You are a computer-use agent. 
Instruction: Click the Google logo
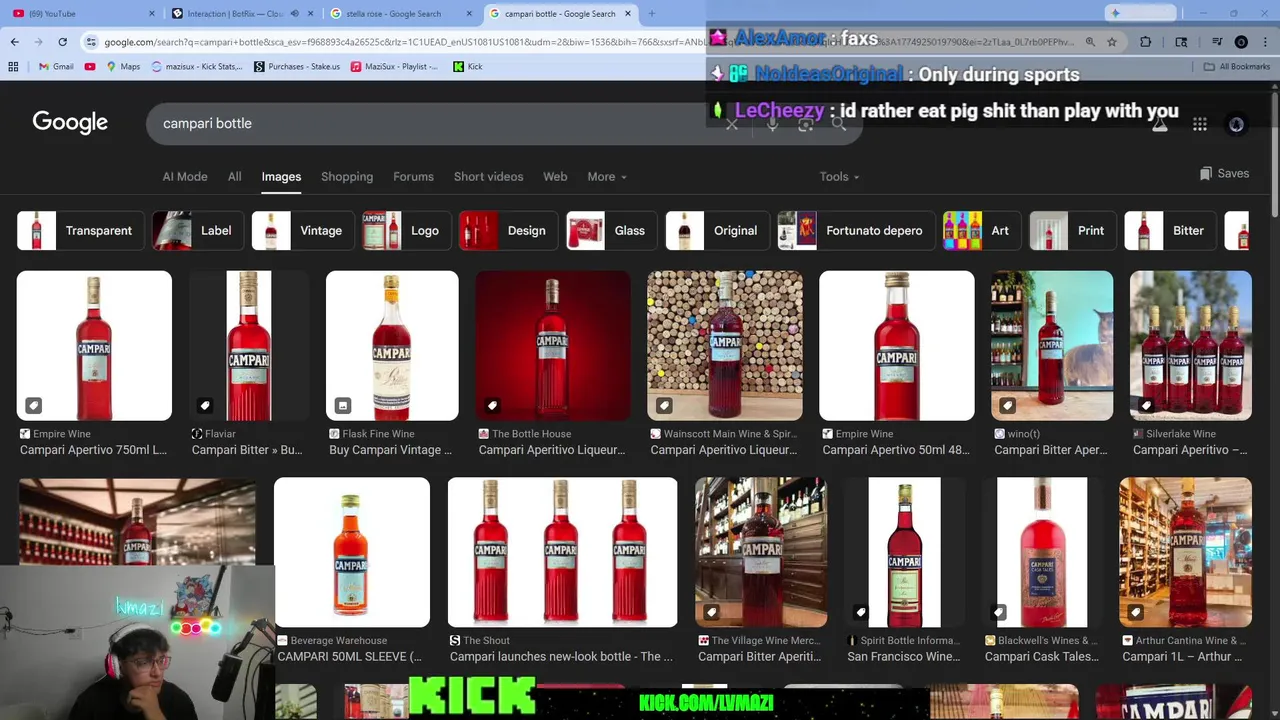pyautogui.click(x=70, y=122)
